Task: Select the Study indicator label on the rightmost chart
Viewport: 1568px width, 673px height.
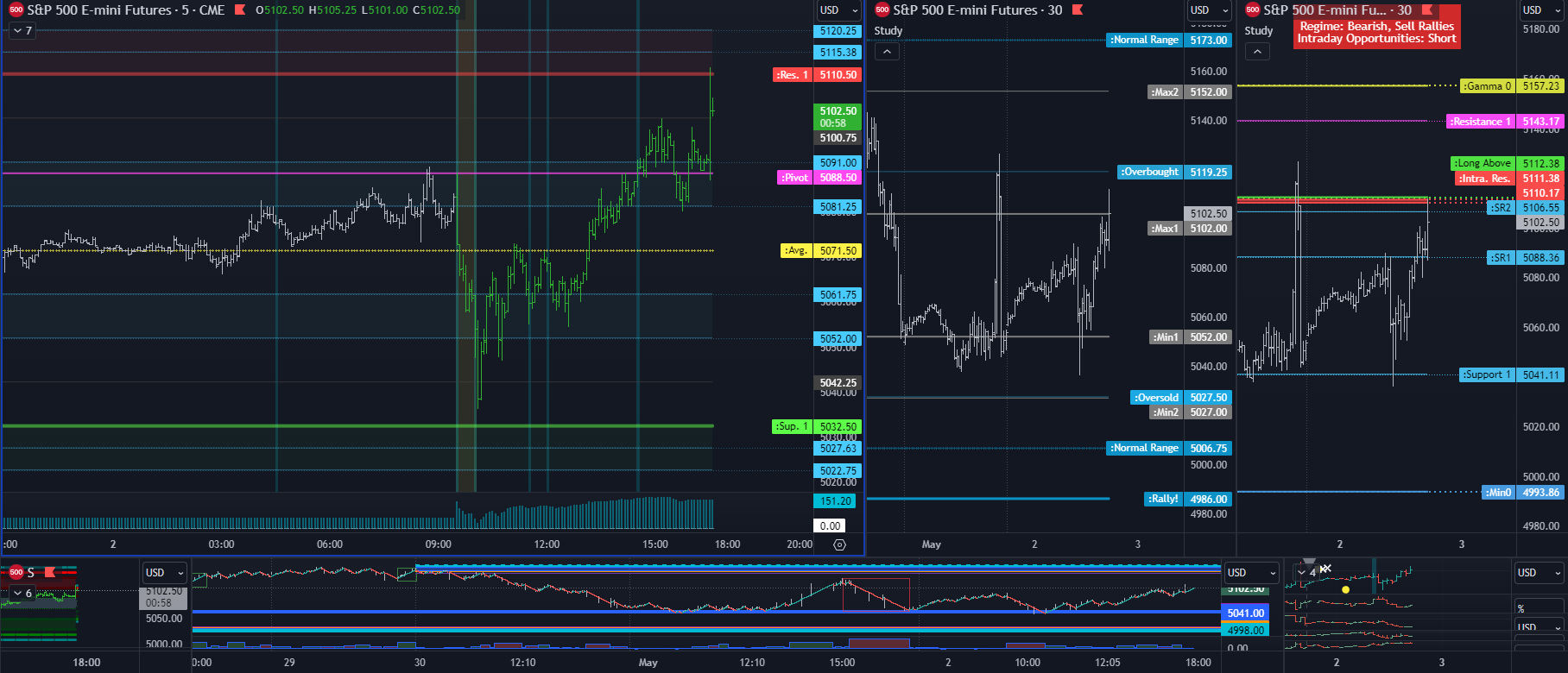Action: [1258, 31]
